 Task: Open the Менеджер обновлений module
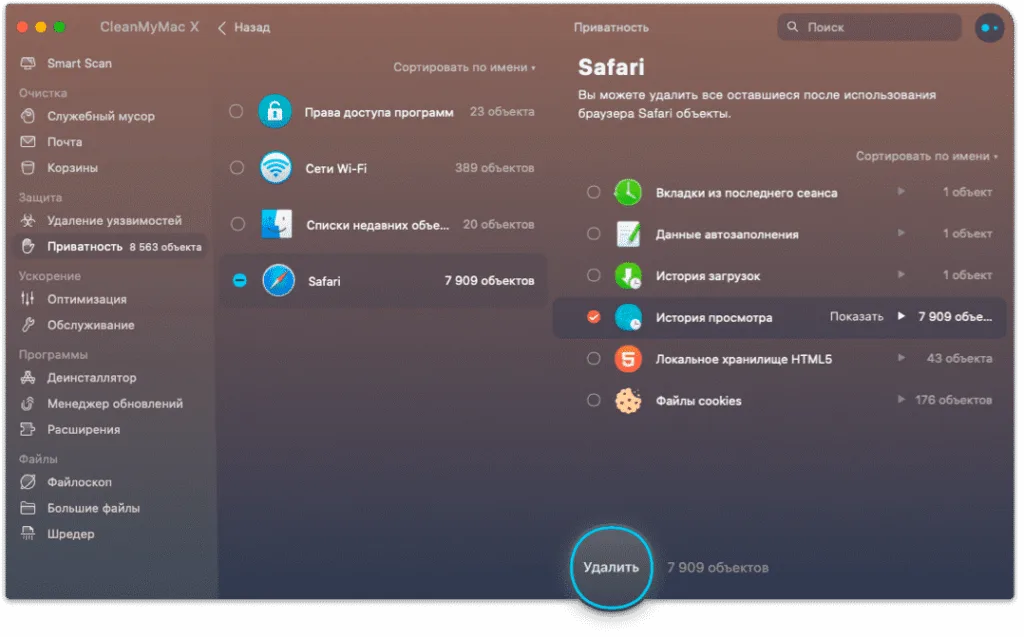coord(115,404)
